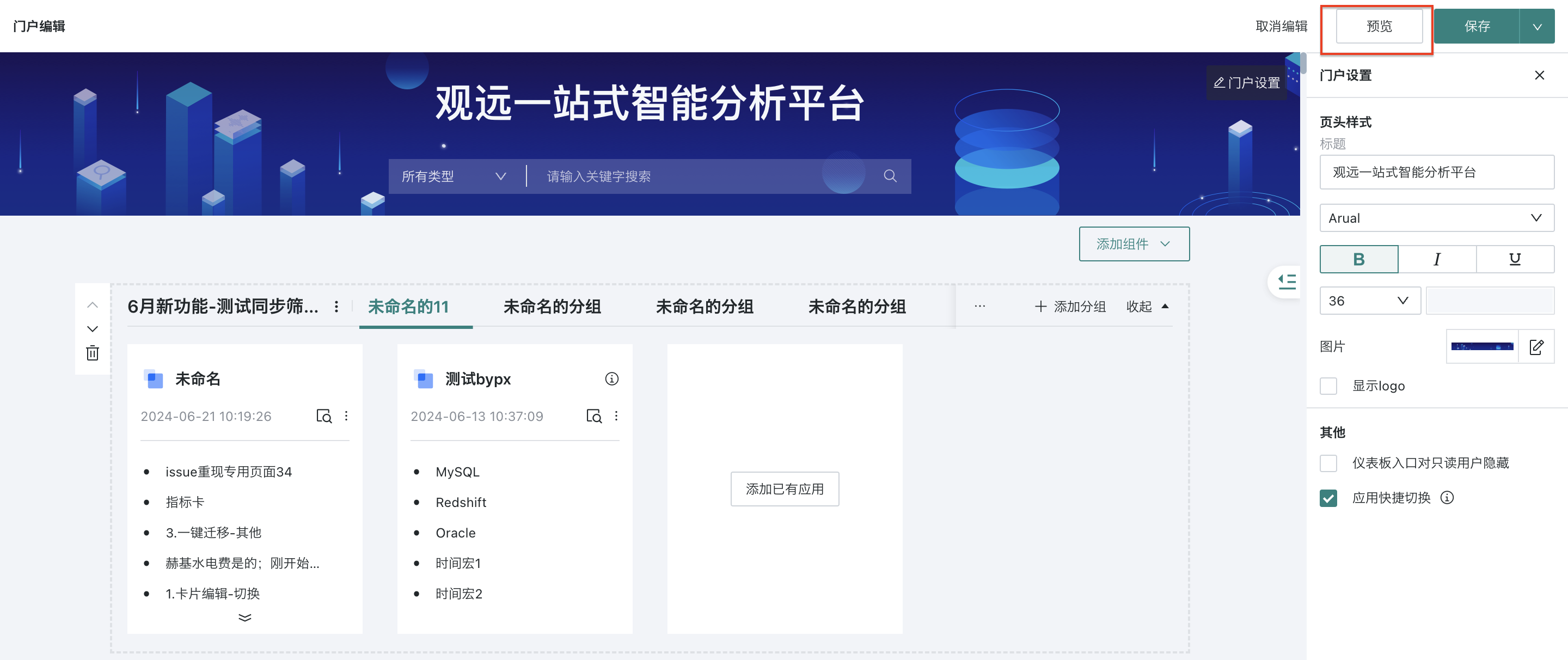Open the font size 36 dropdown
Screen dimensions: 1568x660
[x=1370, y=301]
